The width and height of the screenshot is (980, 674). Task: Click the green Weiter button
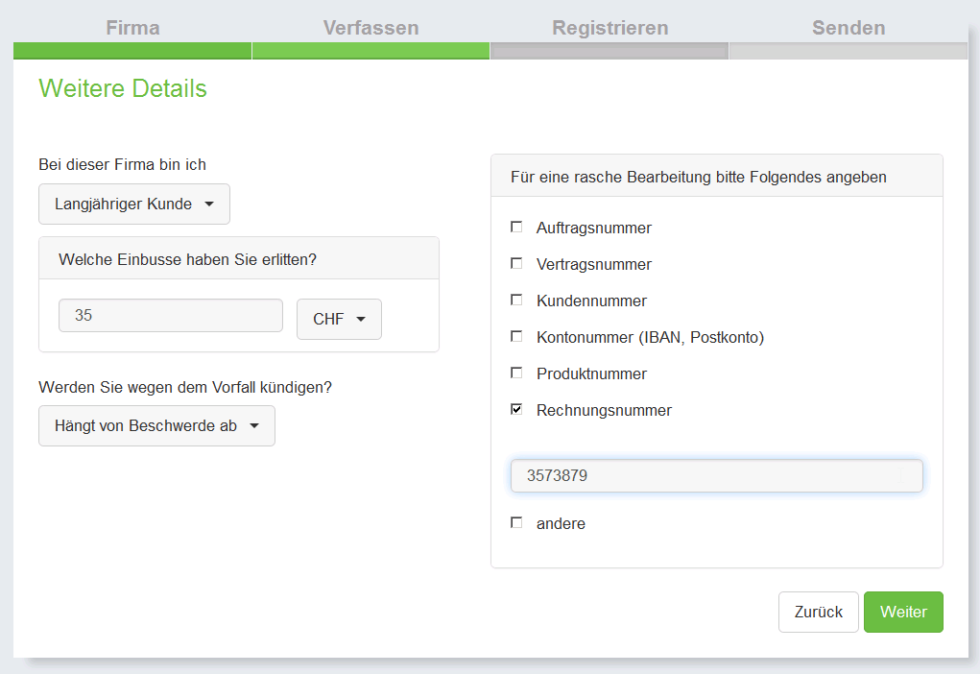click(x=903, y=612)
